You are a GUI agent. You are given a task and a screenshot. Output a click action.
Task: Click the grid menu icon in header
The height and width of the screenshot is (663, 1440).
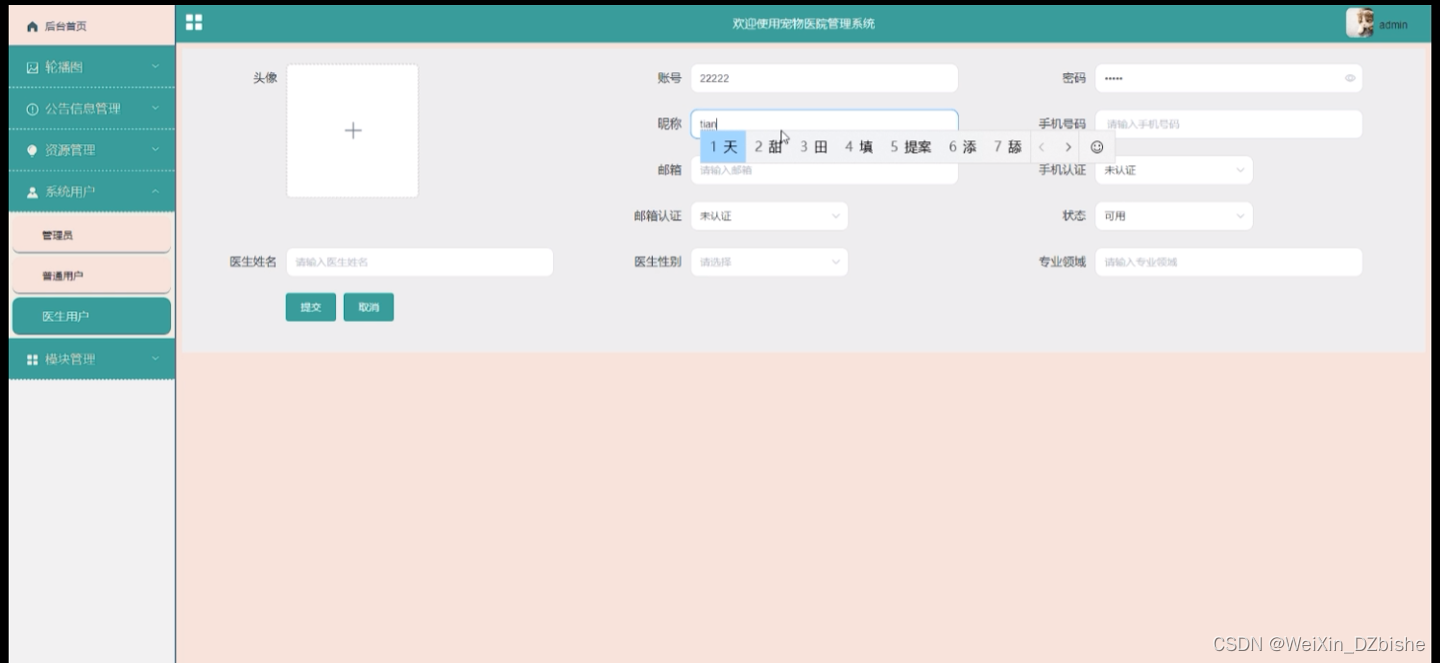click(x=194, y=22)
